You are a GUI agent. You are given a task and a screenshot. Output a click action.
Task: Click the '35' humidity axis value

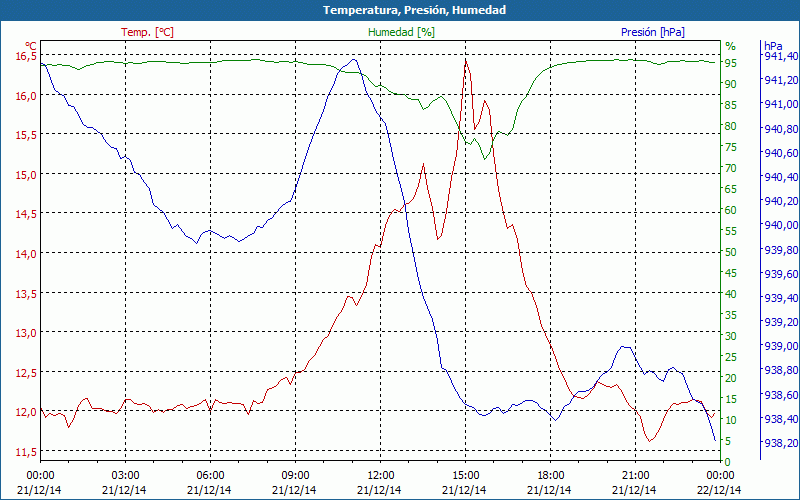click(x=731, y=315)
